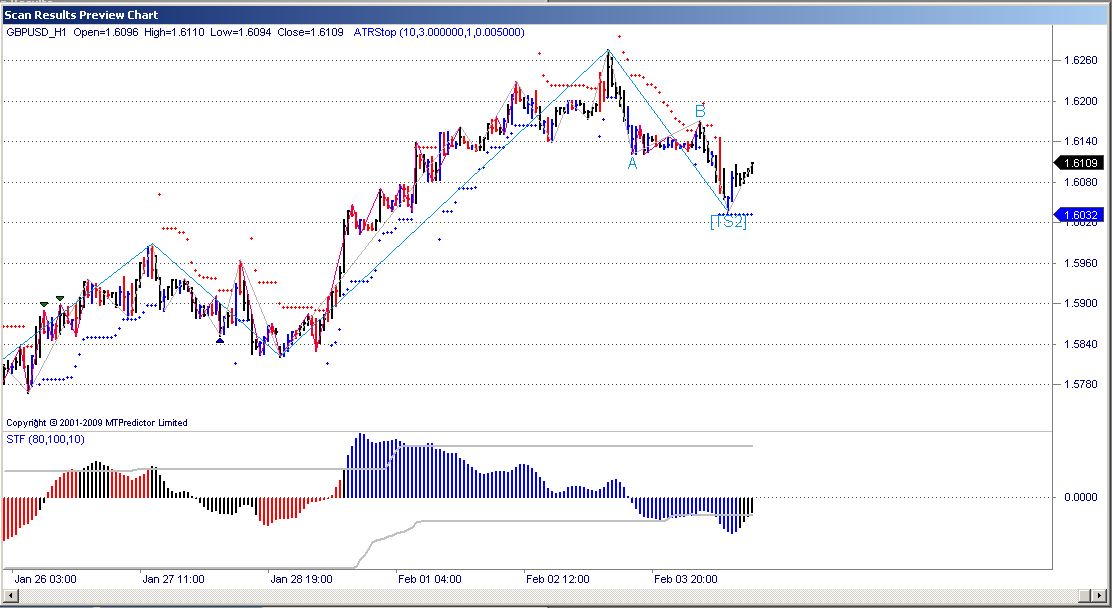
Task: Click the wave label B on chart
Action: tap(700, 111)
